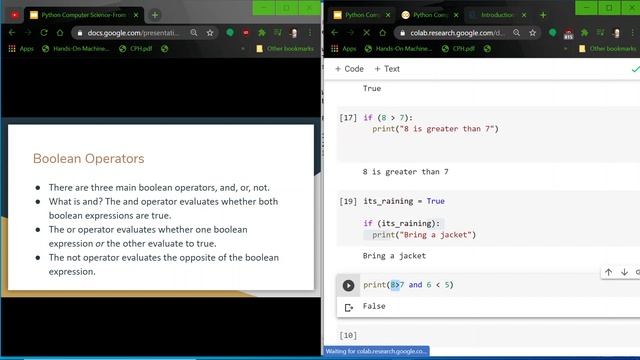Open CPH.pdf bookmark in Slides browser window
The height and width of the screenshot is (360, 640).
pos(136,49)
